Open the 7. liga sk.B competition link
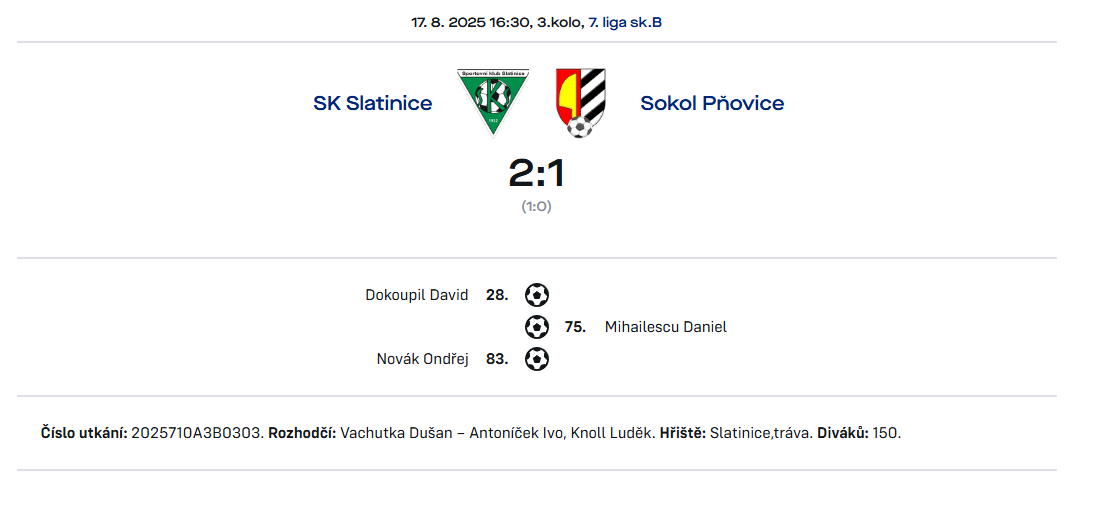 pyautogui.click(x=624, y=22)
